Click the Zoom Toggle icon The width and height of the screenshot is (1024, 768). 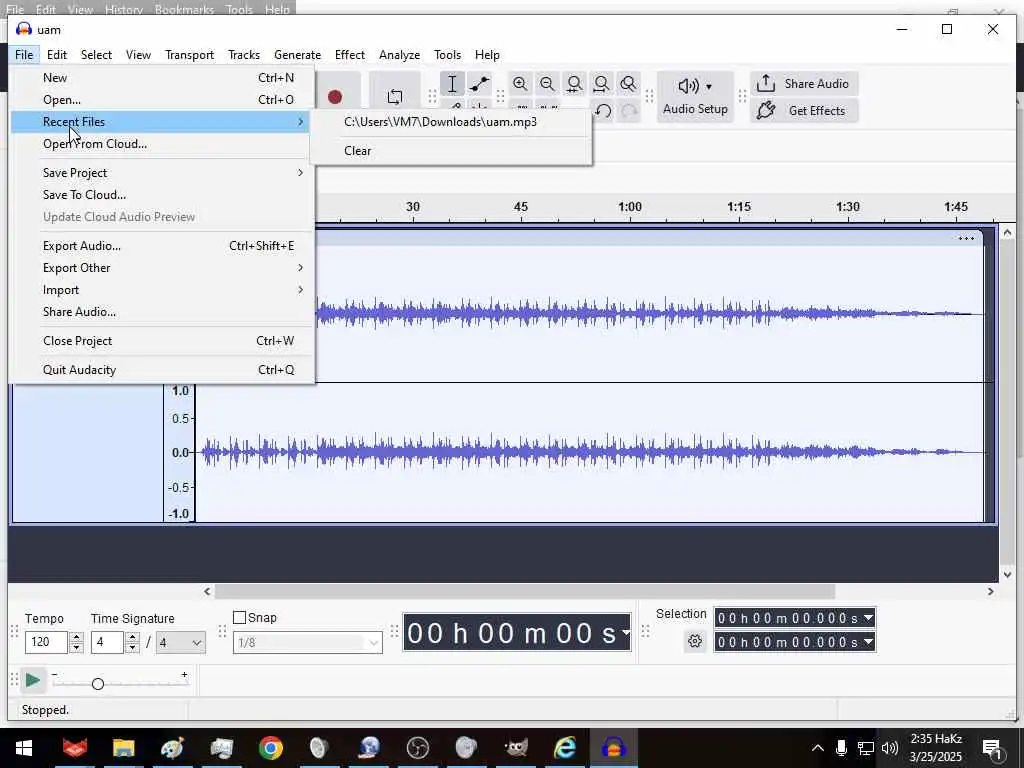[x=628, y=84]
